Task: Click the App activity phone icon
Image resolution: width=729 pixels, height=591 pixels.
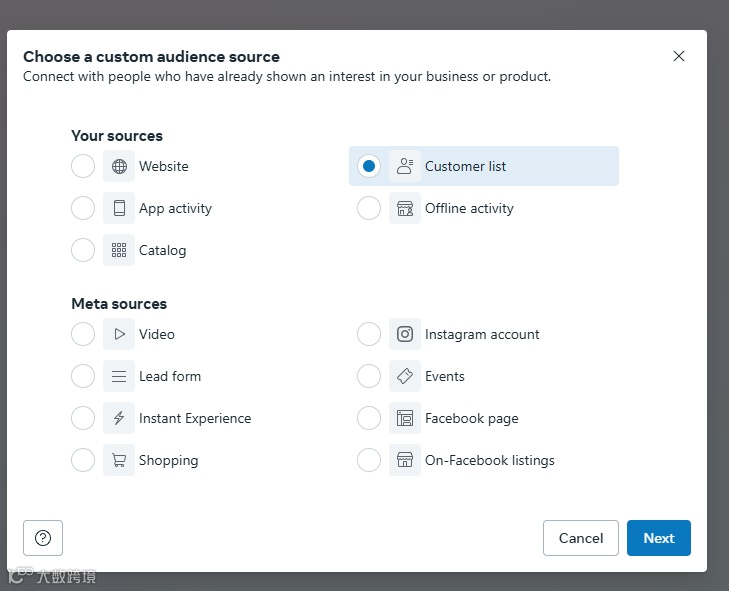Action: click(119, 209)
